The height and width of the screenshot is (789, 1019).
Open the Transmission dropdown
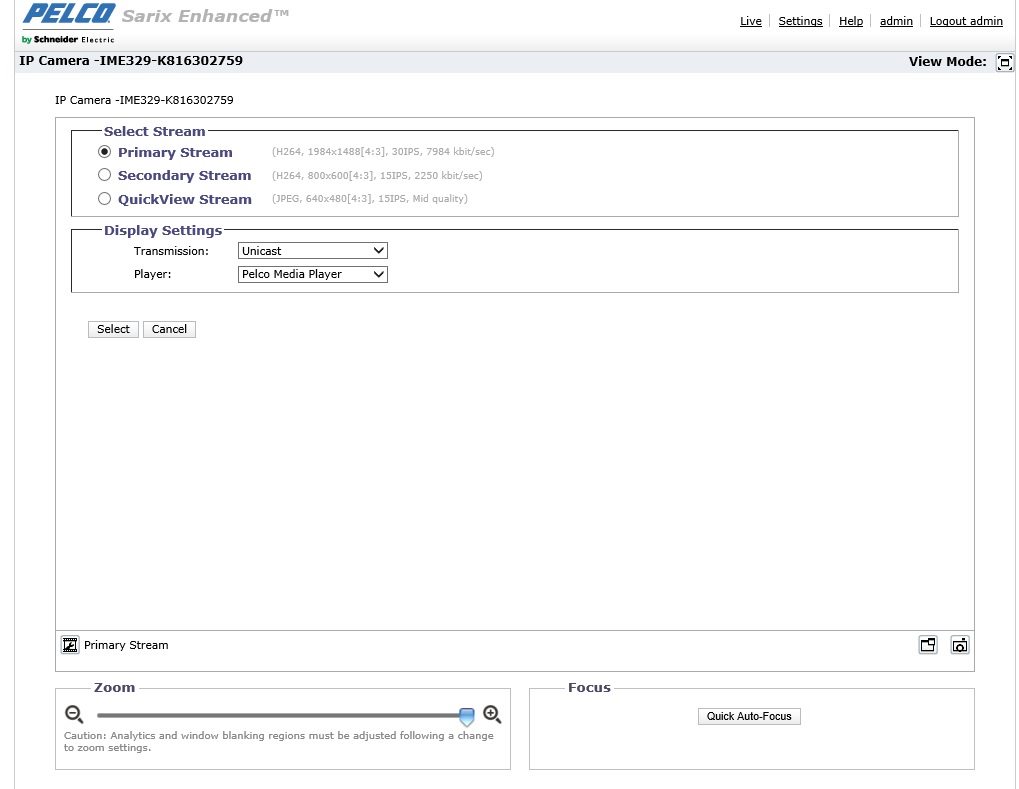coord(313,251)
